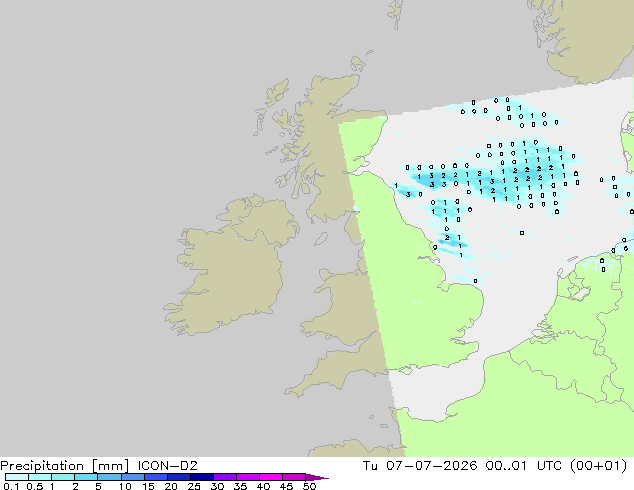This screenshot has width=634, height=490.
Task: Click the '0.1' legend scale label
Action: (11, 486)
